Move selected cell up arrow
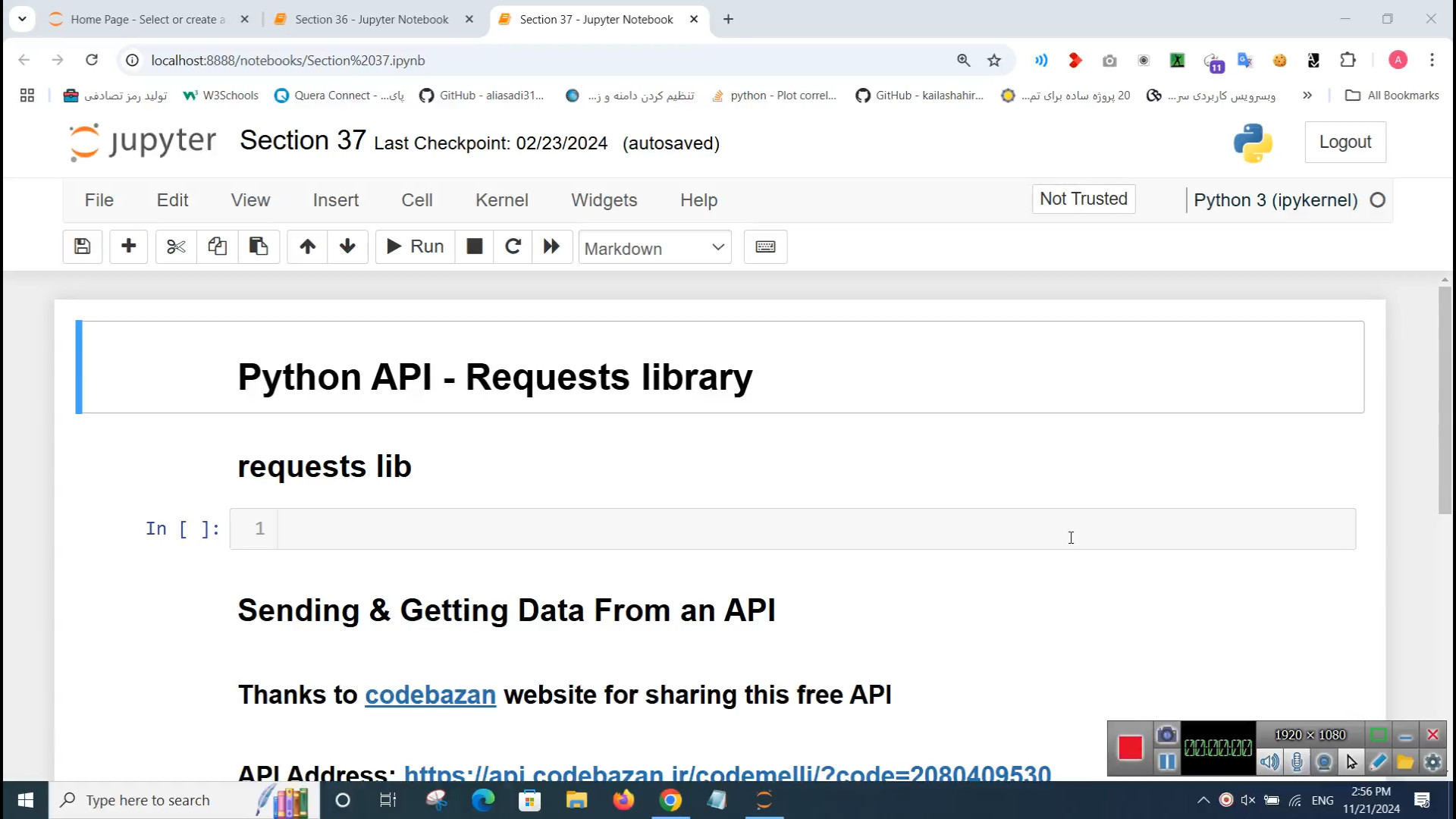This screenshot has width=1456, height=819. pyautogui.click(x=307, y=246)
